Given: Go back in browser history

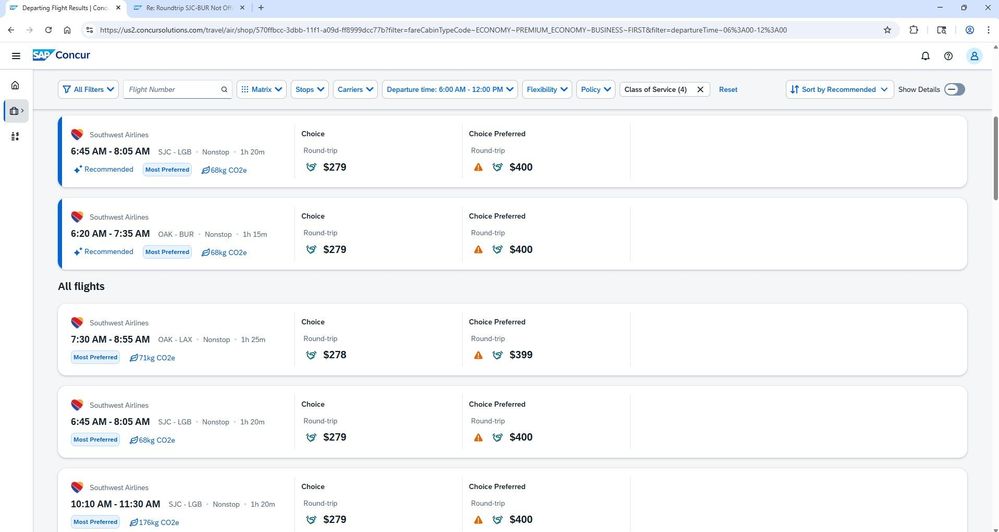Looking at the screenshot, I should [x=11, y=30].
